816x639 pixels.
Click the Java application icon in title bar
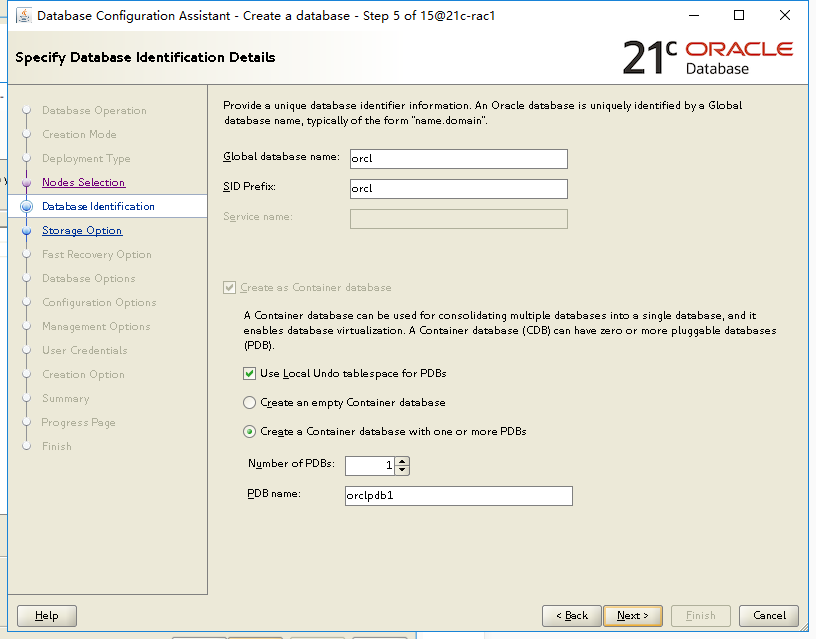click(24, 16)
